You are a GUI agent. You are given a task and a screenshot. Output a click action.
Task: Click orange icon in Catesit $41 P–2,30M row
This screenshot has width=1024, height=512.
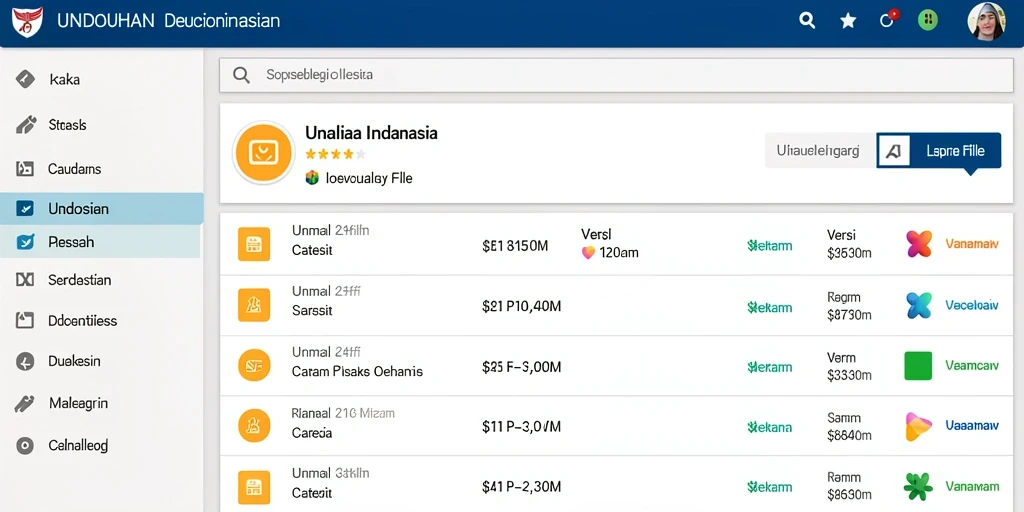pos(253,487)
